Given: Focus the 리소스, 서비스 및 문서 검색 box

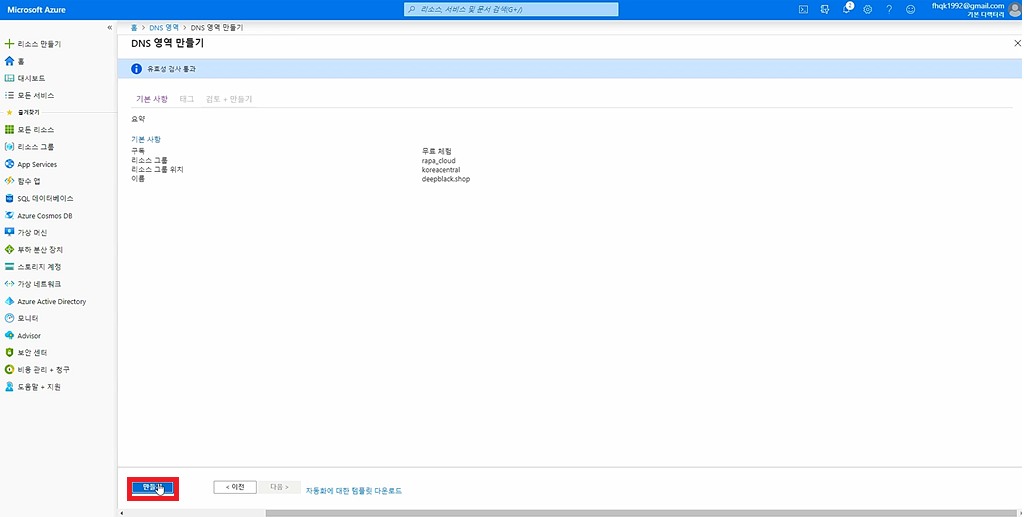Looking at the screenshot, I should click(511, 9).
